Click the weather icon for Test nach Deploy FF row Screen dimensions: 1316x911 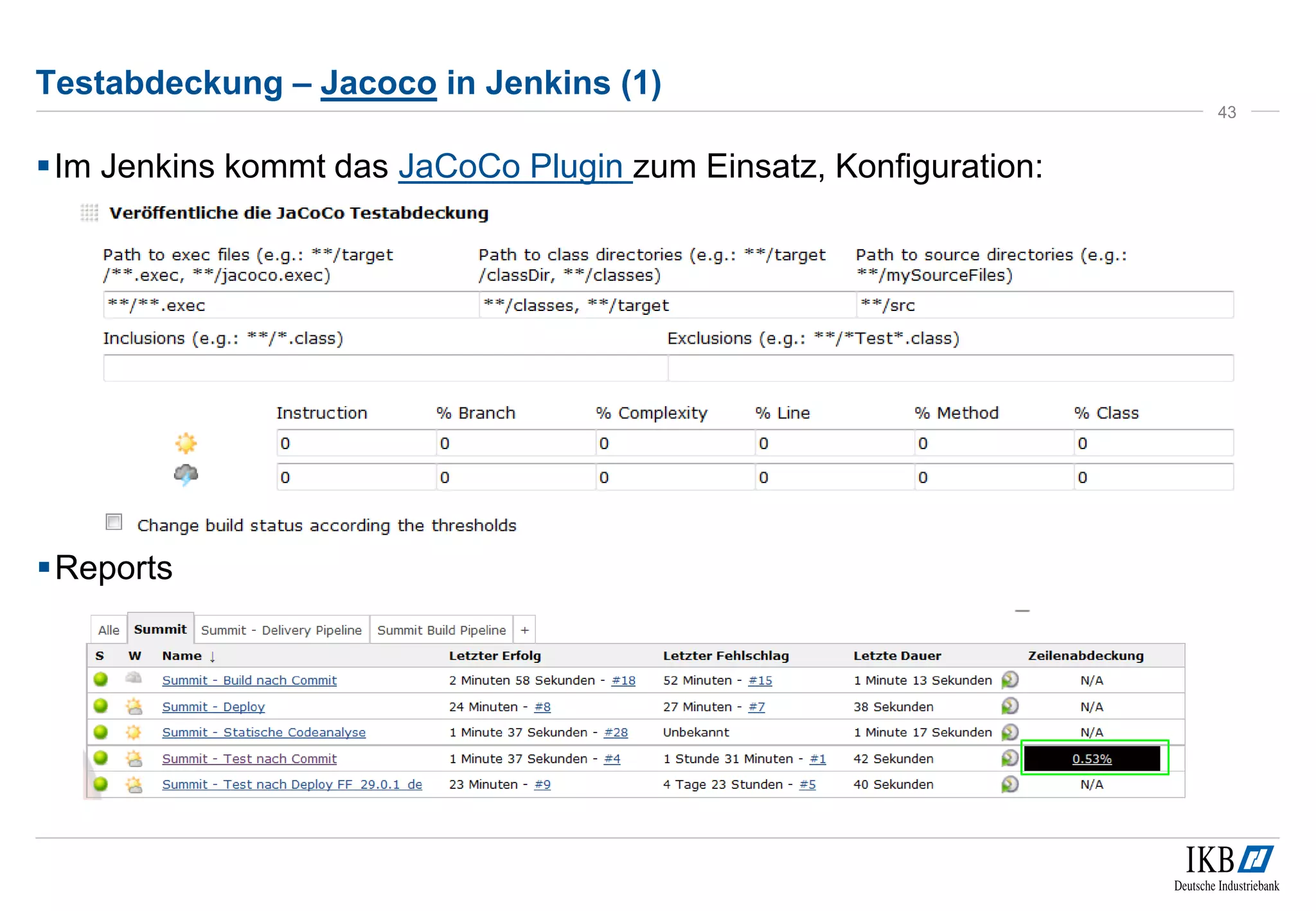[x=134, y=784]
